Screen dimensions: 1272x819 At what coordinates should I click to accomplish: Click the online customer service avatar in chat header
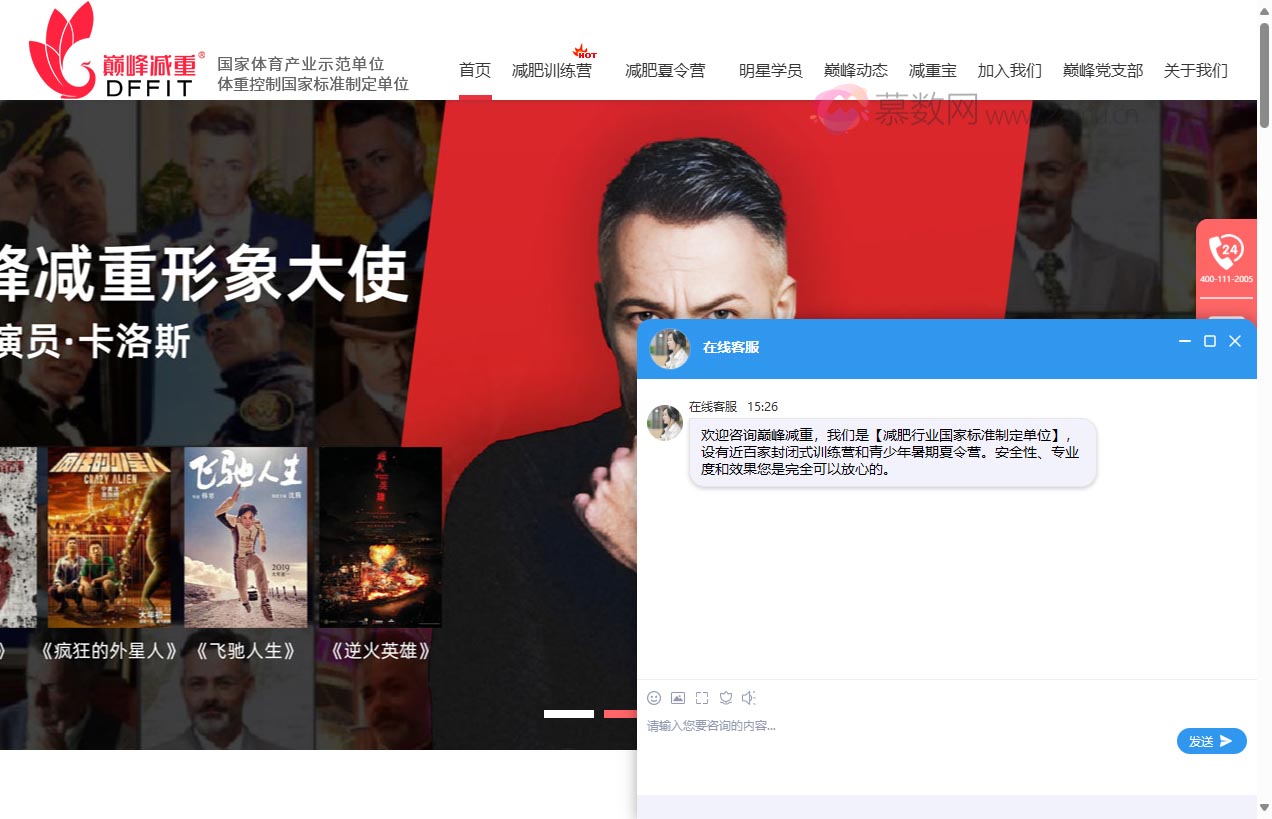669,348
